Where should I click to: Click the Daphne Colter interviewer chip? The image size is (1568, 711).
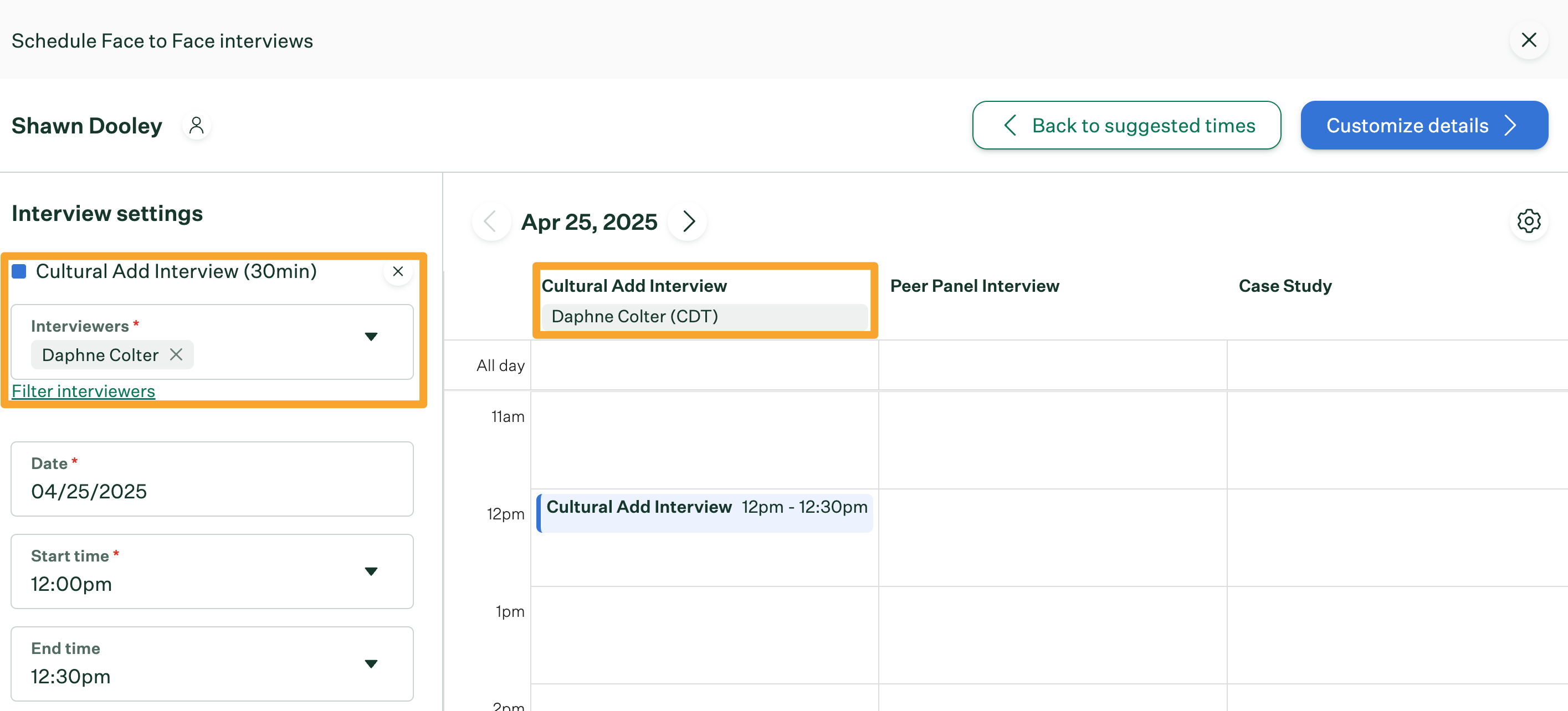coord(112,354)
